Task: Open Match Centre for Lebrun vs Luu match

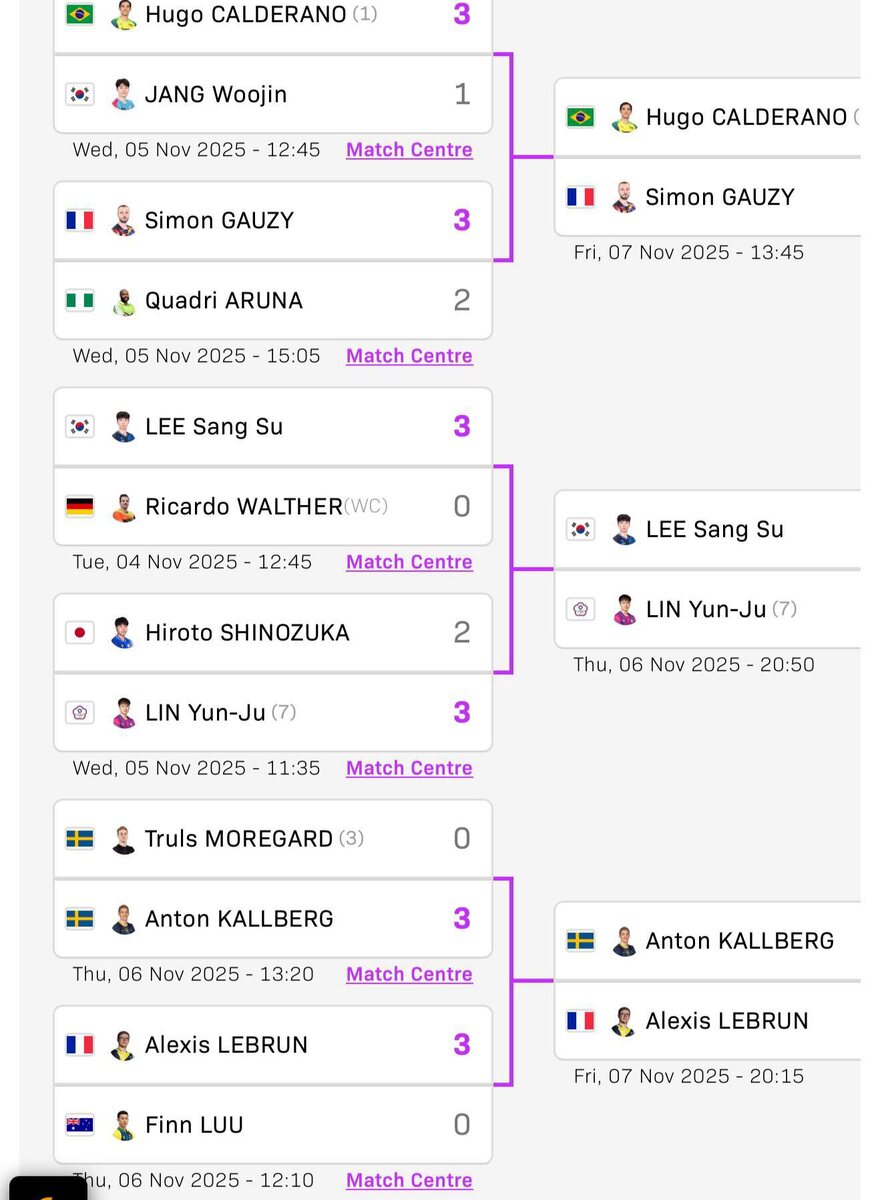Action: [x=409, y=1180]
